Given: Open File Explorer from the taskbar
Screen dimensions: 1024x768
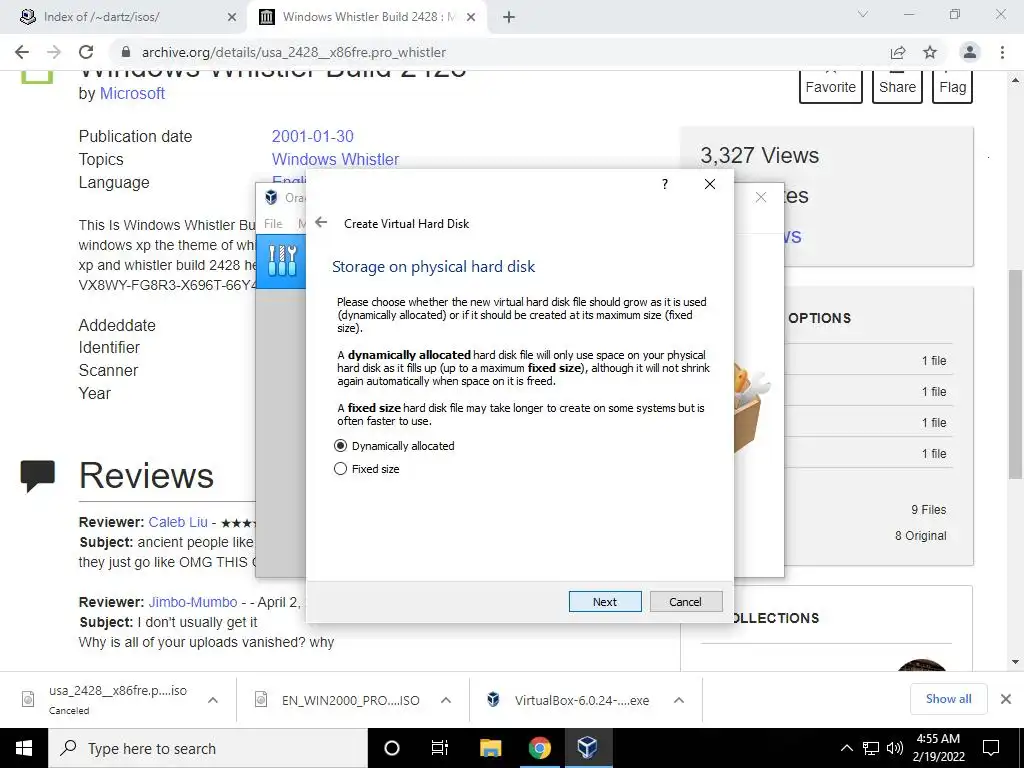Looking at the screenshot, I should coord(490,748).
